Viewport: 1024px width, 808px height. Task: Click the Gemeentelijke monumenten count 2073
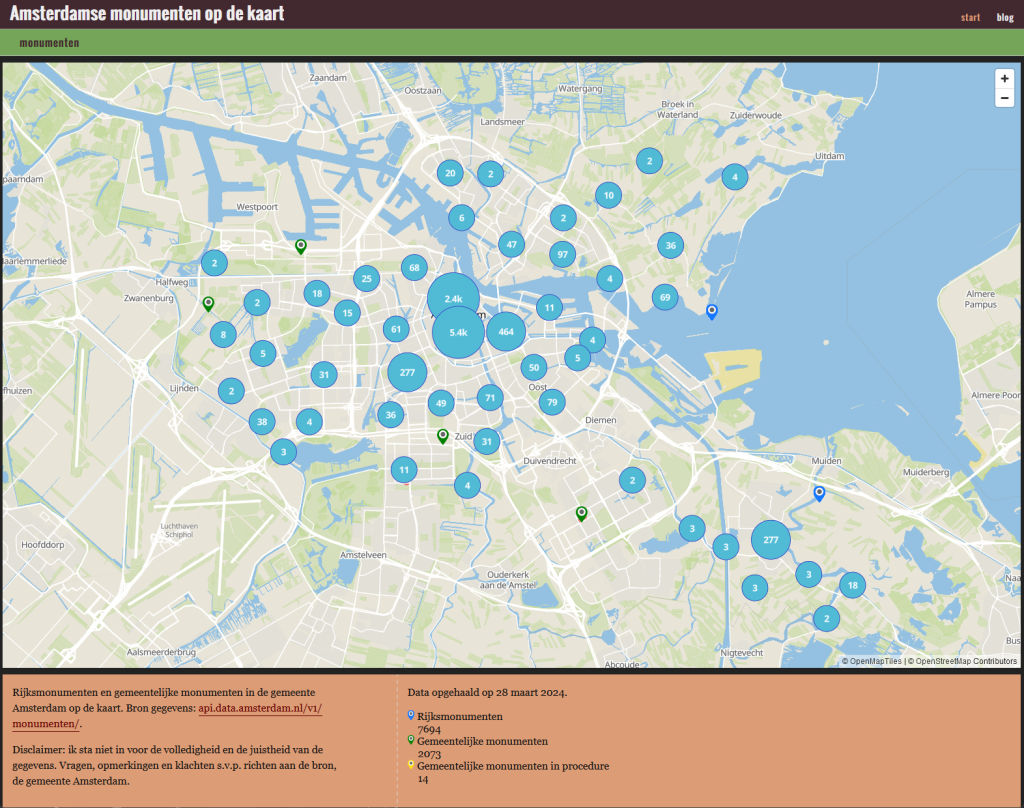pyautogui.click(x=429, y=754)
